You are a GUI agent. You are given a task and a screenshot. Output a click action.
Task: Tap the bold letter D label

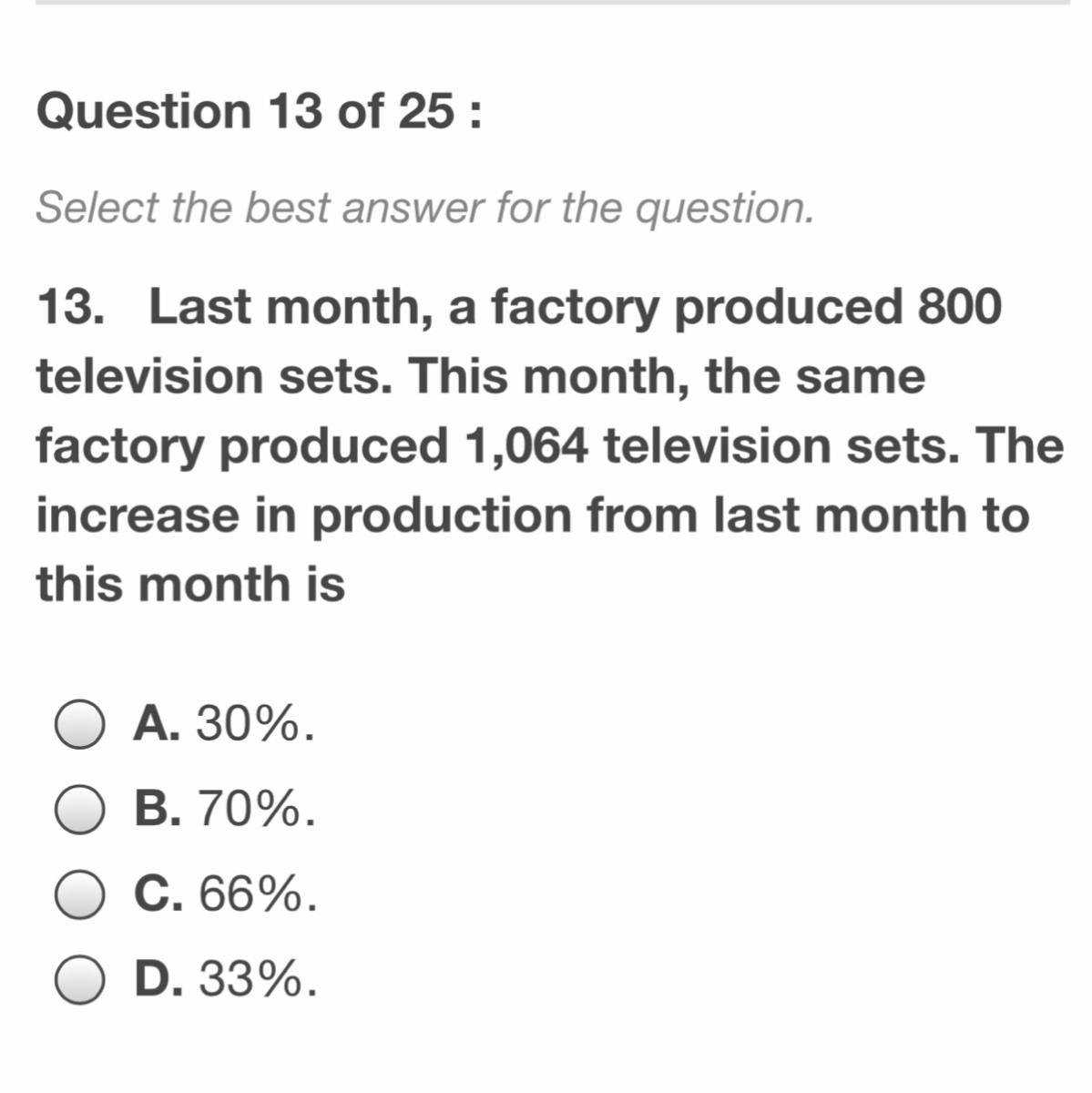pyautogui.click(x=158, y=979)
